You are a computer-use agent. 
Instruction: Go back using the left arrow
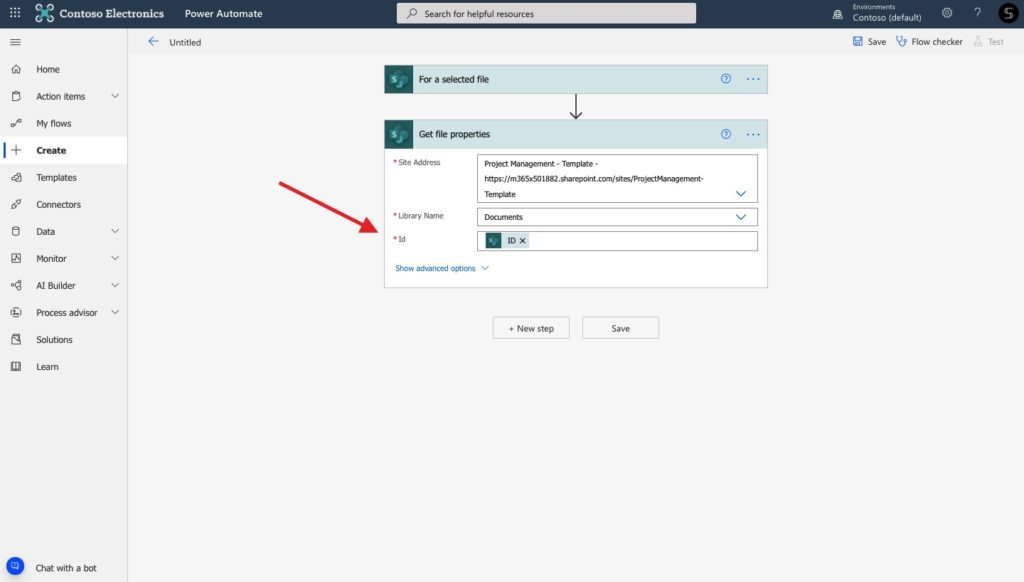(153, 41)
